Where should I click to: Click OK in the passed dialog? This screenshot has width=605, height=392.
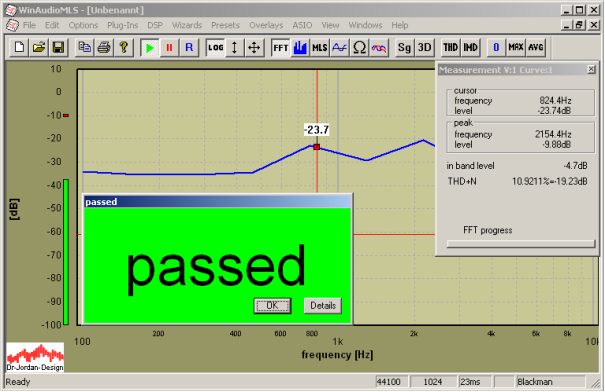[272, 306]
